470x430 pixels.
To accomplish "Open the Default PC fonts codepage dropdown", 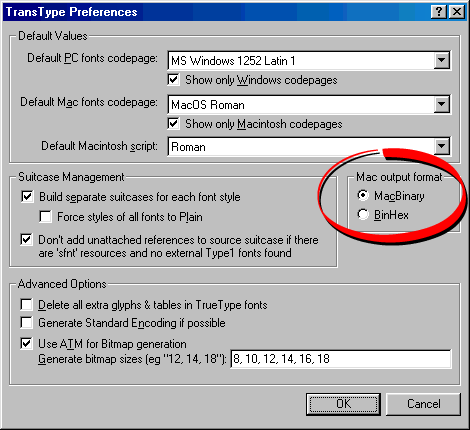I will pos(441,60).
